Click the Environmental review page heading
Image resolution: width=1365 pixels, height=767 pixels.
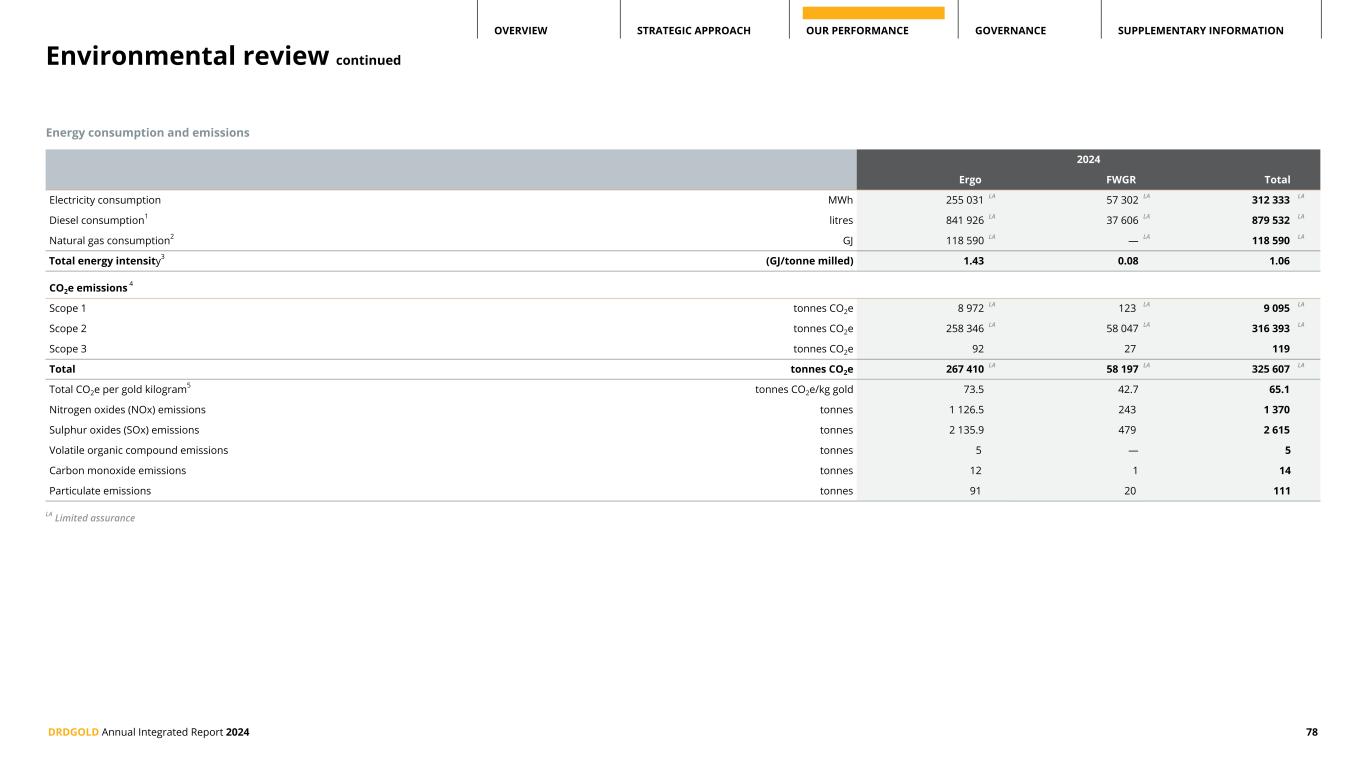188,56
